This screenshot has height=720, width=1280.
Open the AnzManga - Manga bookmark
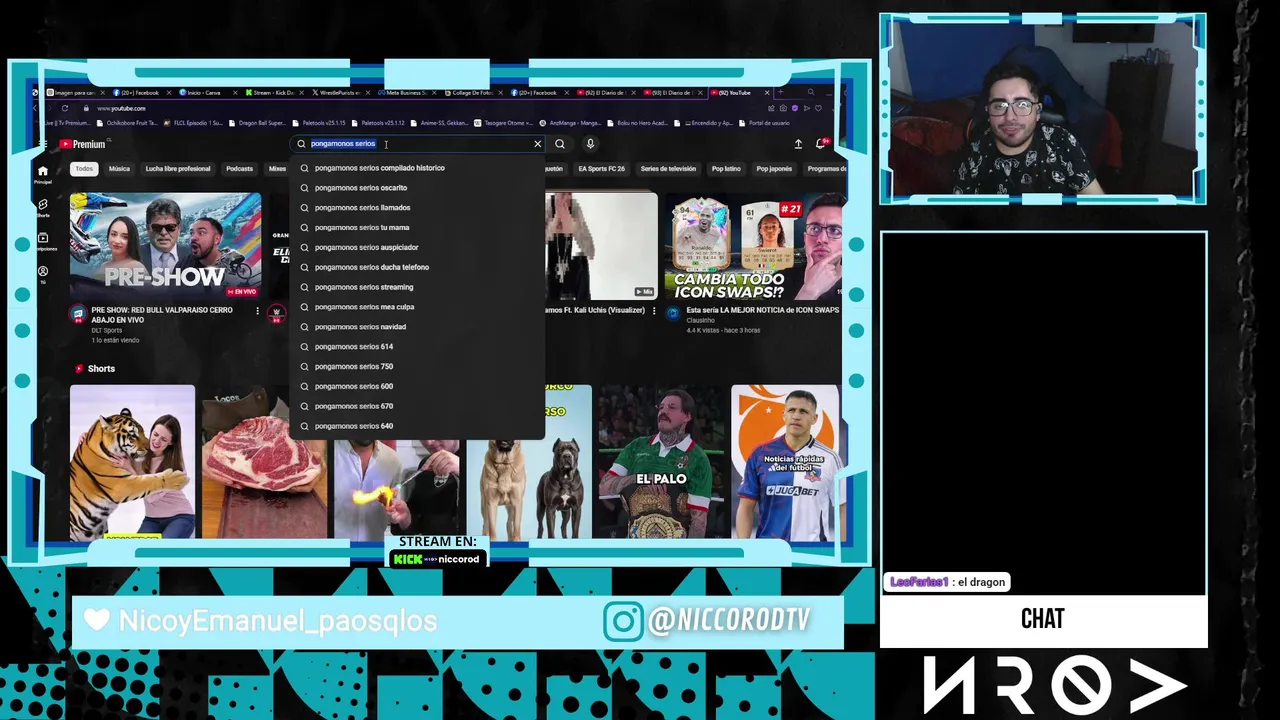568,123
